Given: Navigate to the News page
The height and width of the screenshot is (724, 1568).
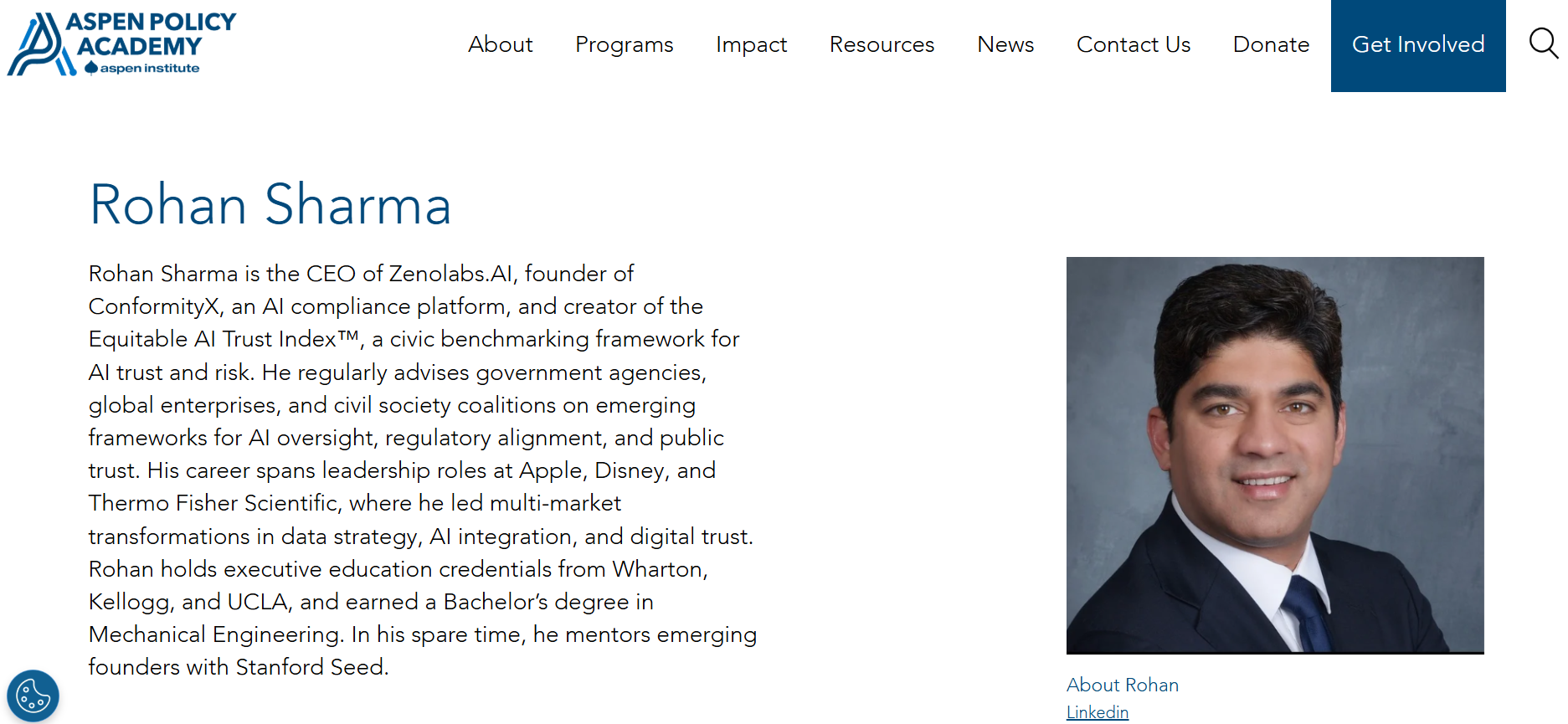Looking at the screenshot, I should coord(1005,44).
